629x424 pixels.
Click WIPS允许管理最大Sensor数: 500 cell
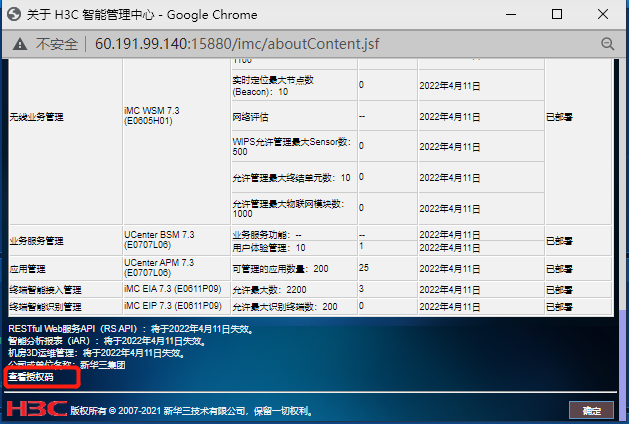pyautogui.click(x=294, y=146)
